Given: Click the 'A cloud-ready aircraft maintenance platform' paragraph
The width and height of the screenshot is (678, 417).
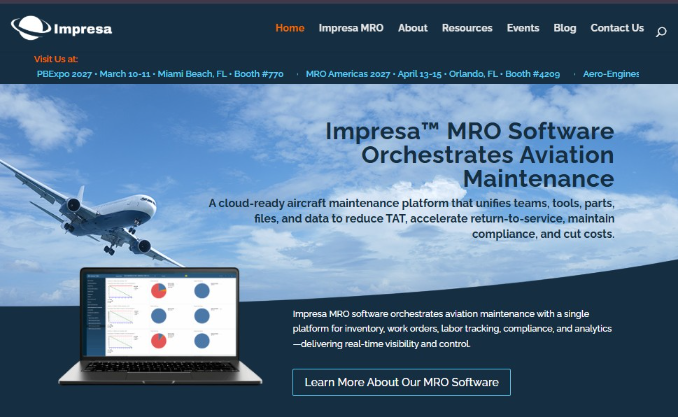Looking at the screenshot, I should (411, 218).
